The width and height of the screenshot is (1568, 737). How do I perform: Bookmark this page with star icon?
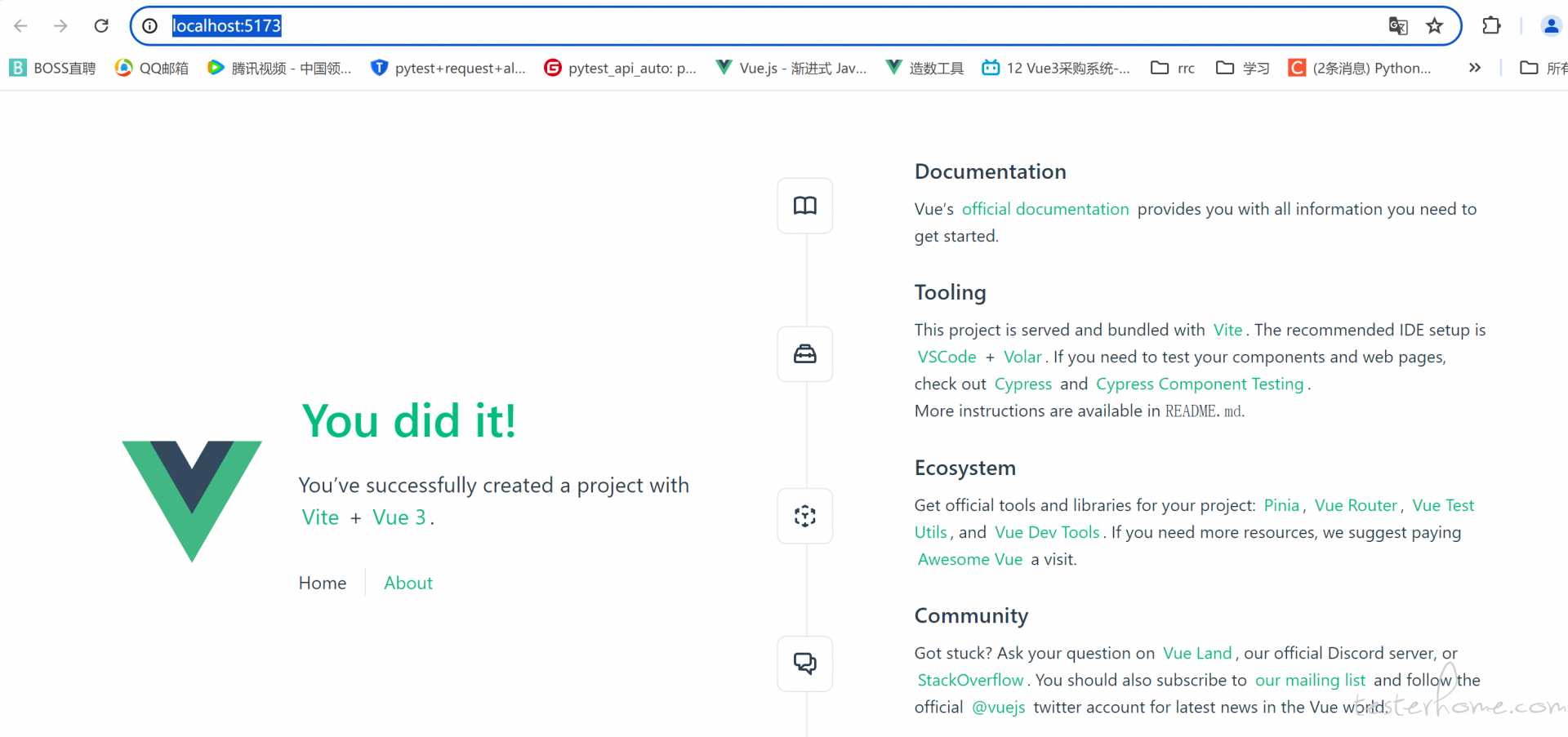coord(1435,26)
